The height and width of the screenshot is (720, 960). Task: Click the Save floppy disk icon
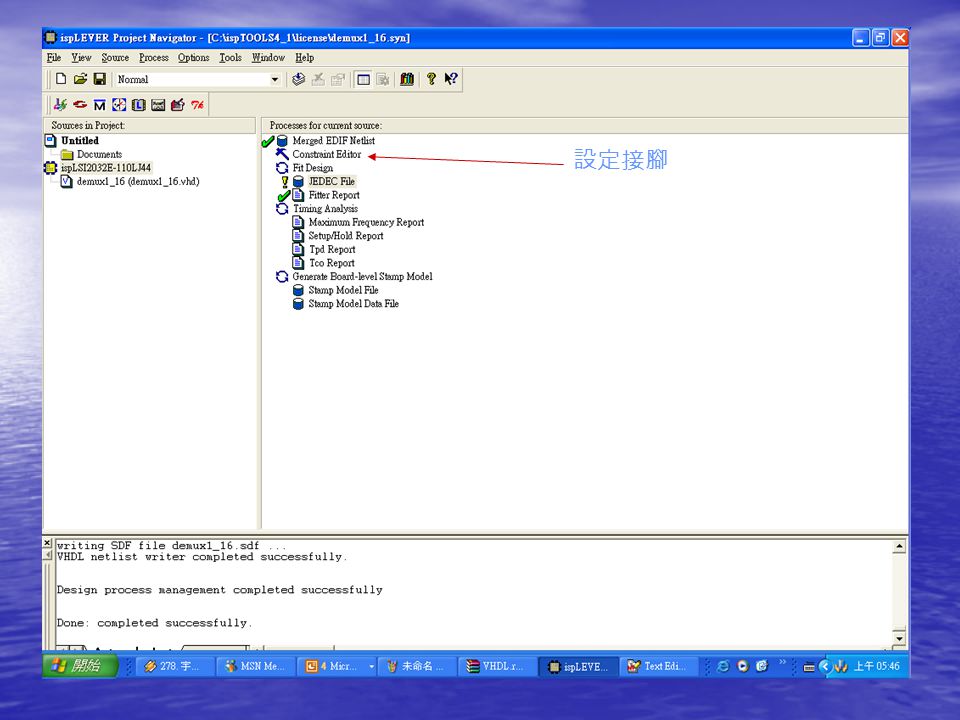pos(100,79)
